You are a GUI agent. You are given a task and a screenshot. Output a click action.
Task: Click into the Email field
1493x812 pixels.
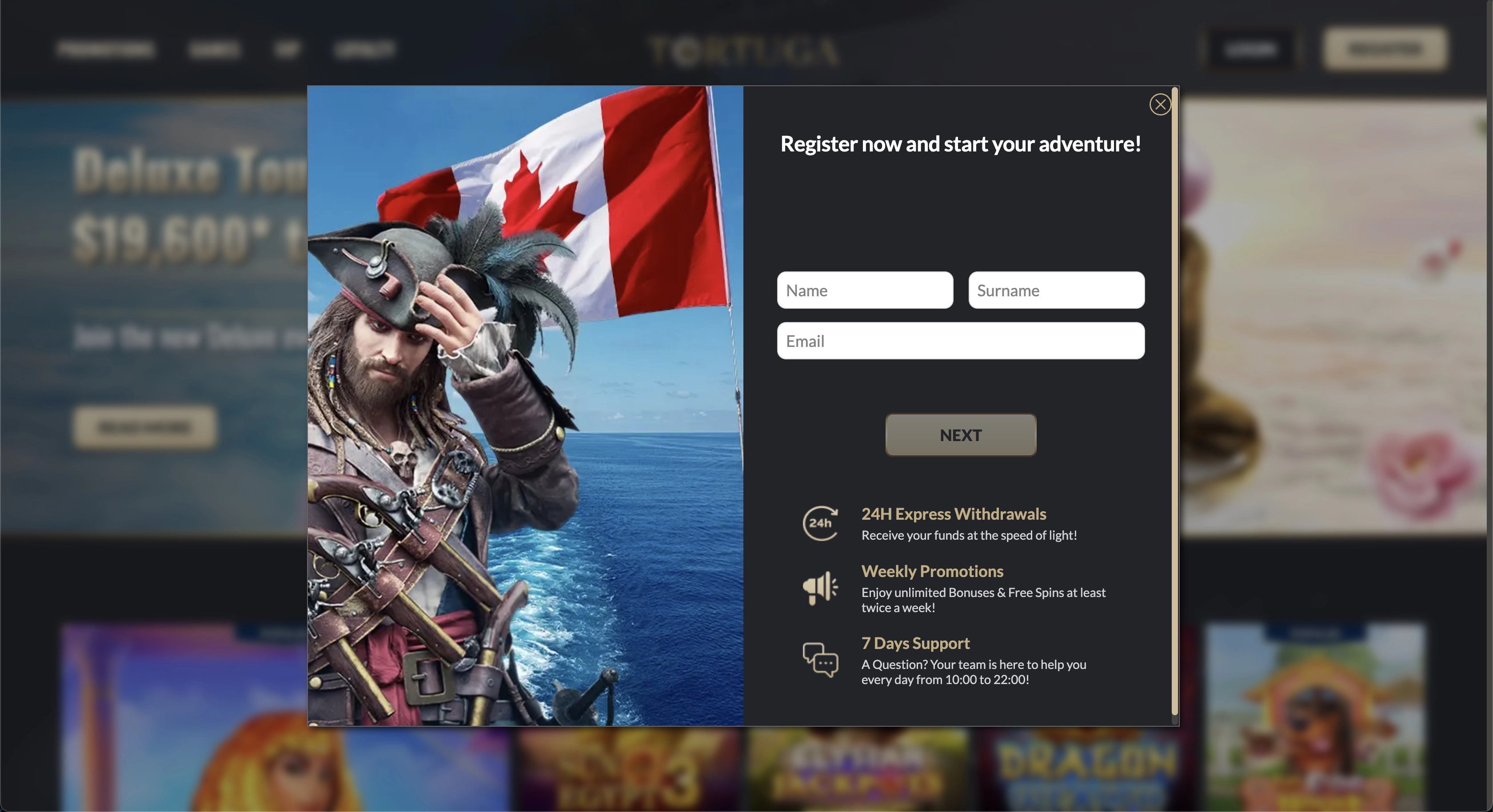960,341
